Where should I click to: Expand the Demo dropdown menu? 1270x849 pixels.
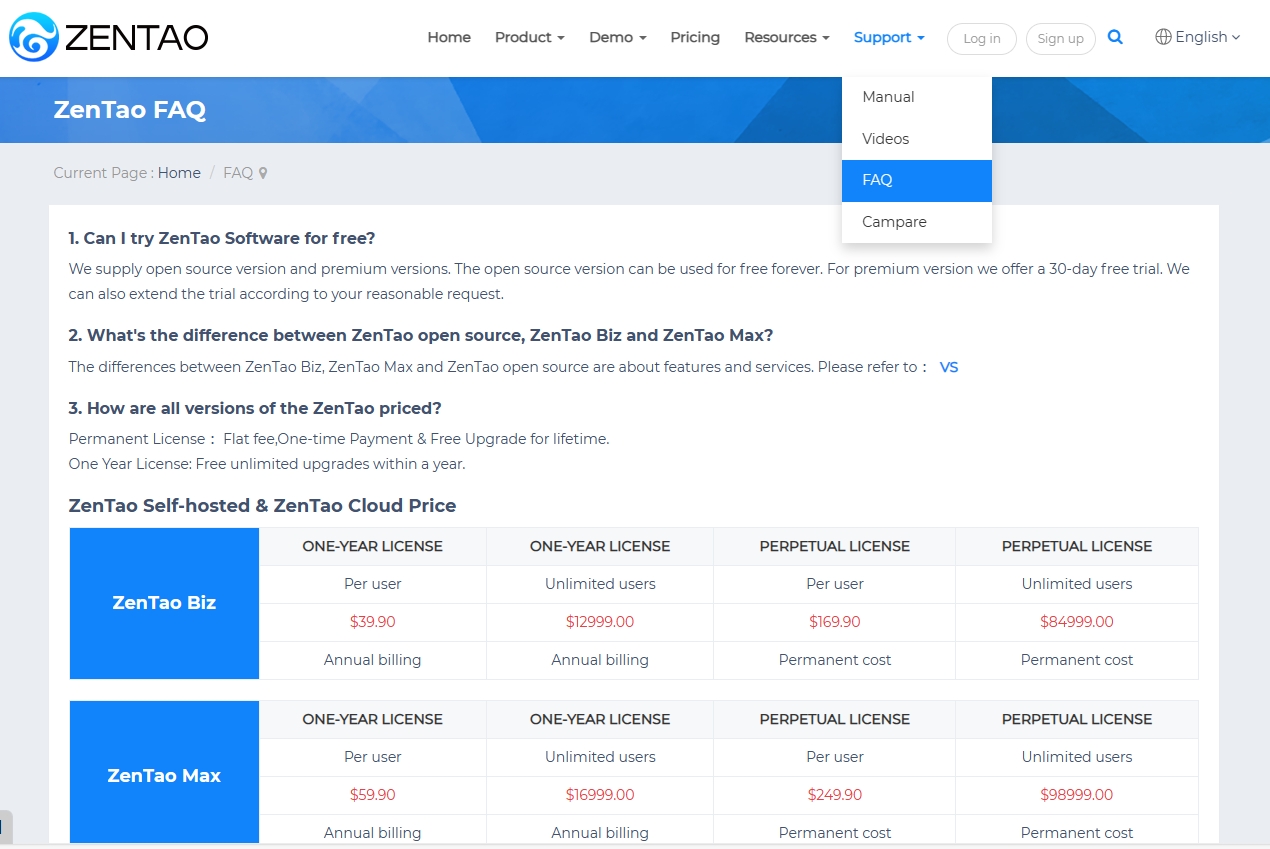pyautogui.click(x=617, y=37)
